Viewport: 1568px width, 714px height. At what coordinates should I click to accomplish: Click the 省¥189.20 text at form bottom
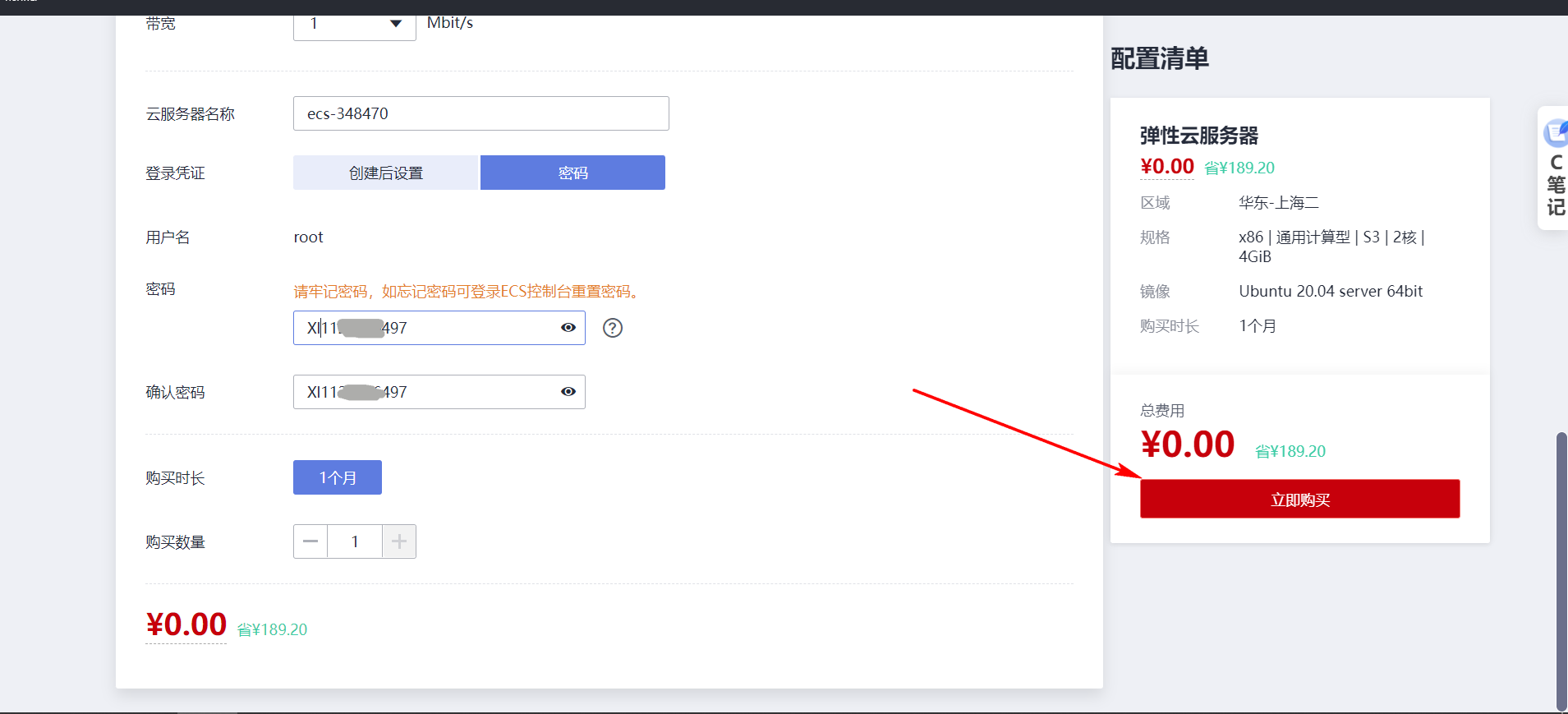[272, 629]
